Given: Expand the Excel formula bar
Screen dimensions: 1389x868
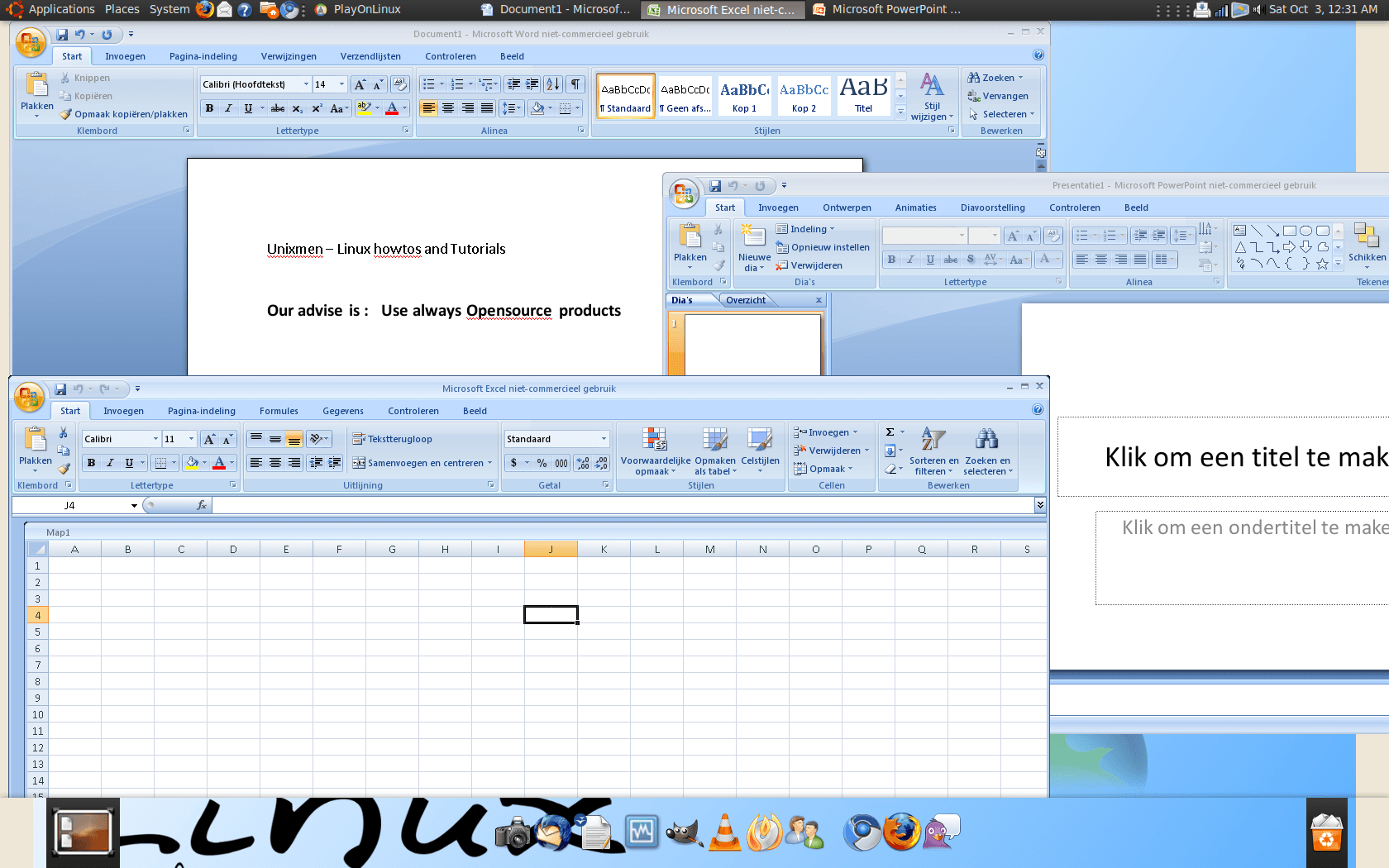Looking at the screenshot, I should [x=1040, y=504].
